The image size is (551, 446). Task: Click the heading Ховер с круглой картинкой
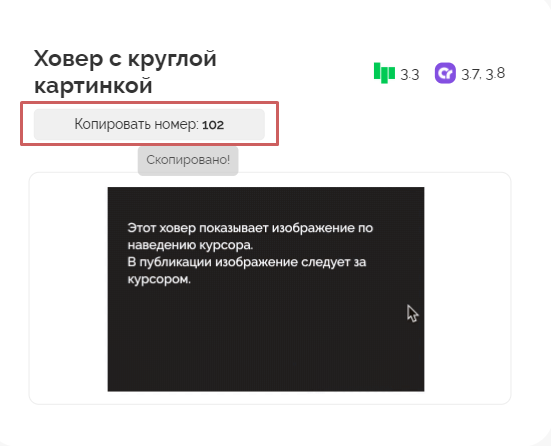pyautogui.click(x=125, y=72)
